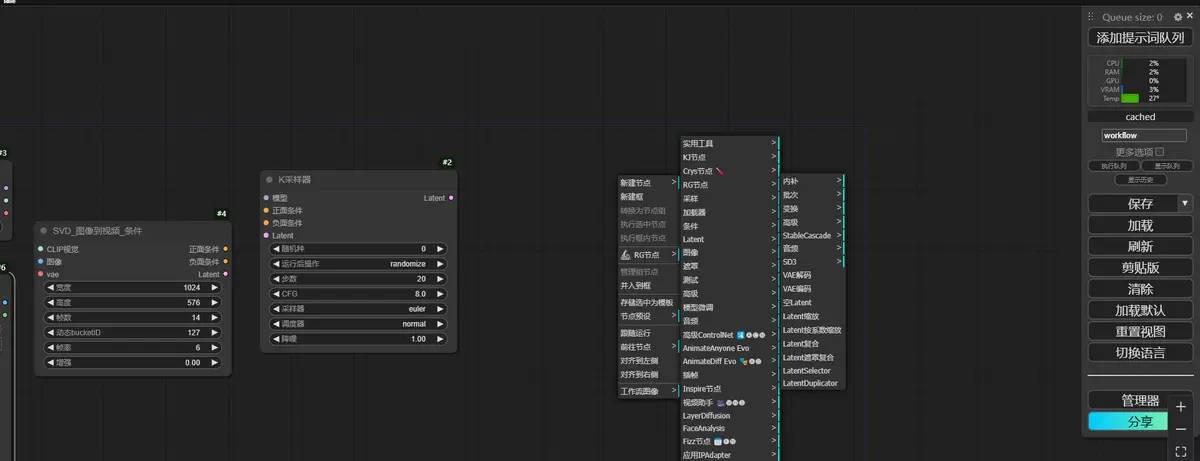Select 空Latent from the submenu

797,302
